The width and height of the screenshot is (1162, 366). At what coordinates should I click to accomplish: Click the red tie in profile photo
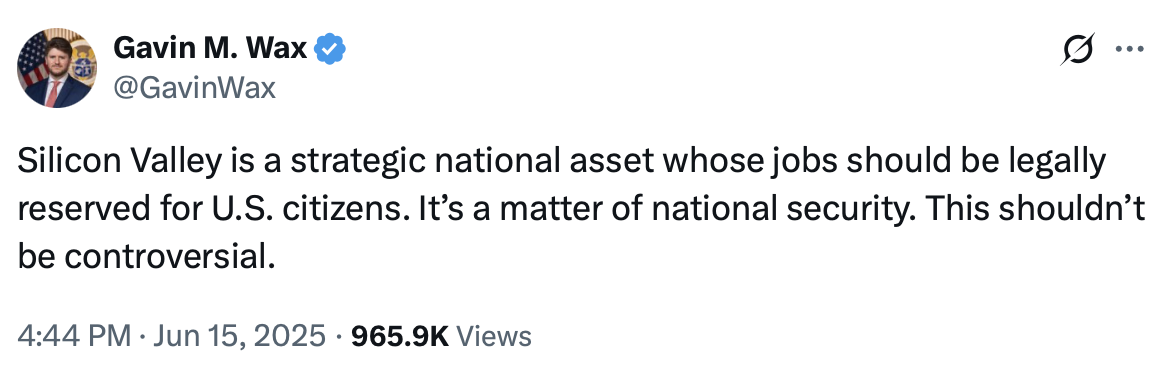(x=53, y=94)
